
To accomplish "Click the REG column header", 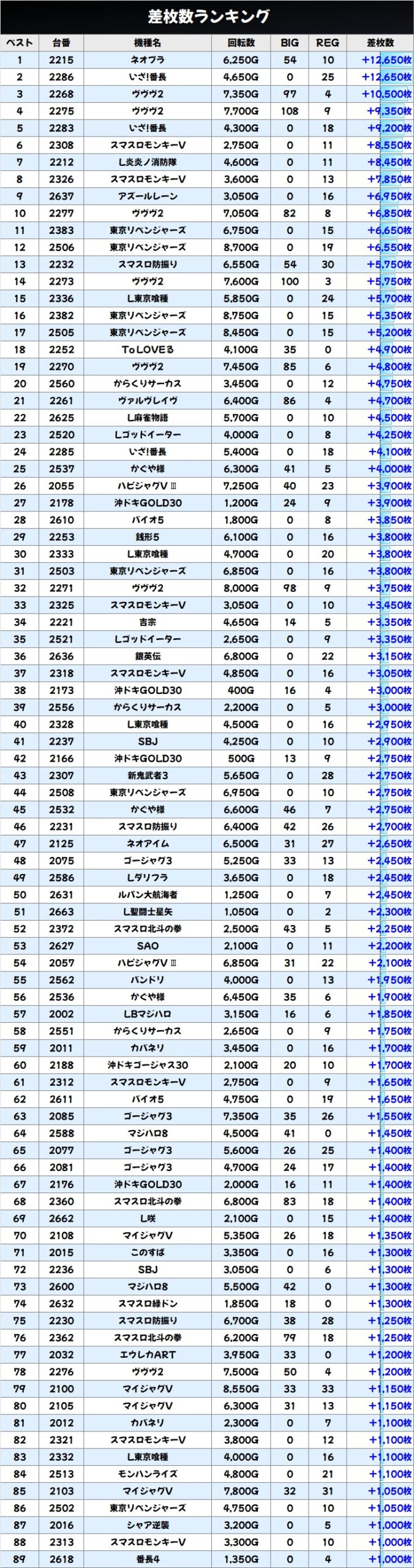I will coord(328,43).
